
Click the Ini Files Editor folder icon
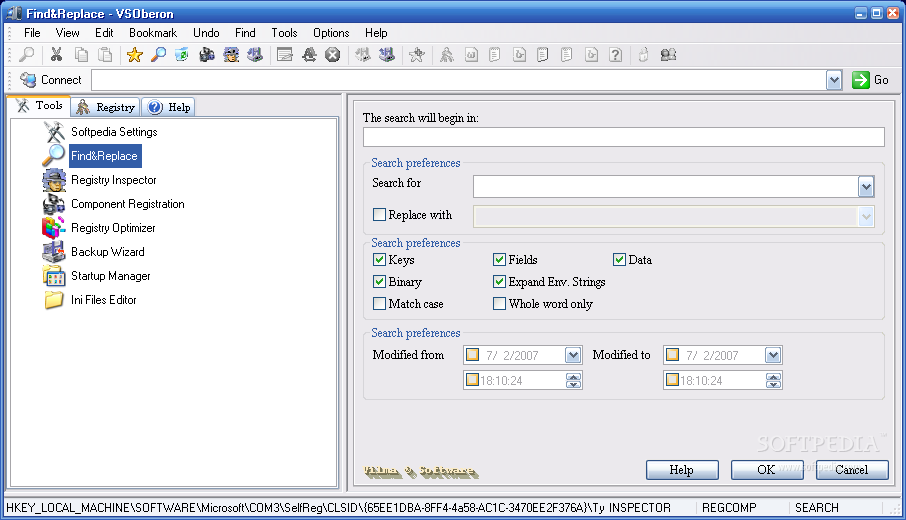pos(54,300)
